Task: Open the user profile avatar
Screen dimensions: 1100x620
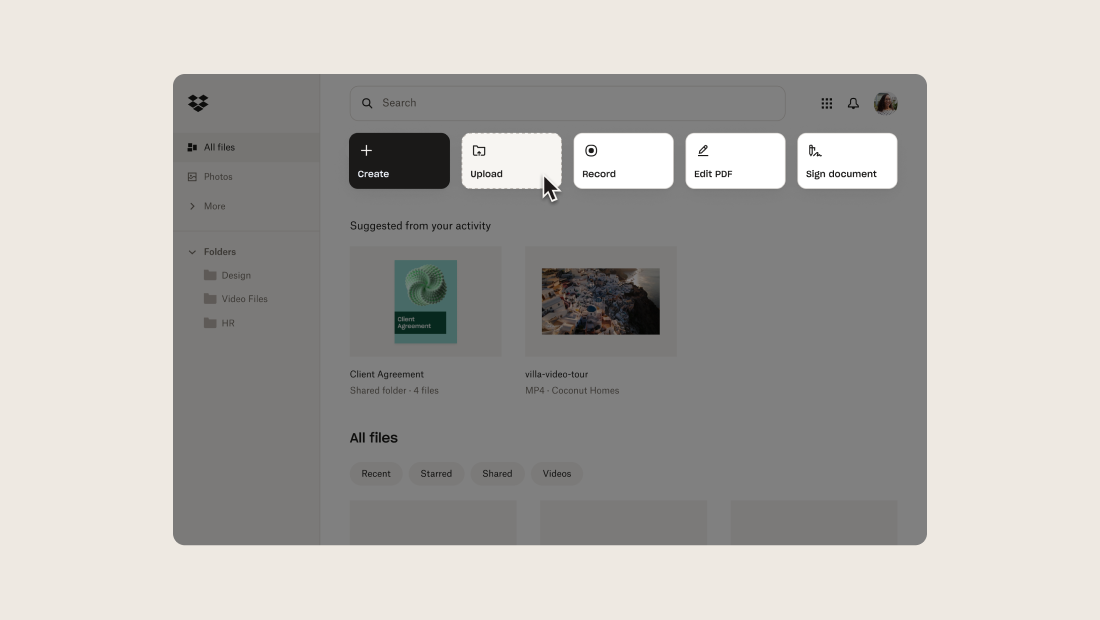Action: point(885,103)
